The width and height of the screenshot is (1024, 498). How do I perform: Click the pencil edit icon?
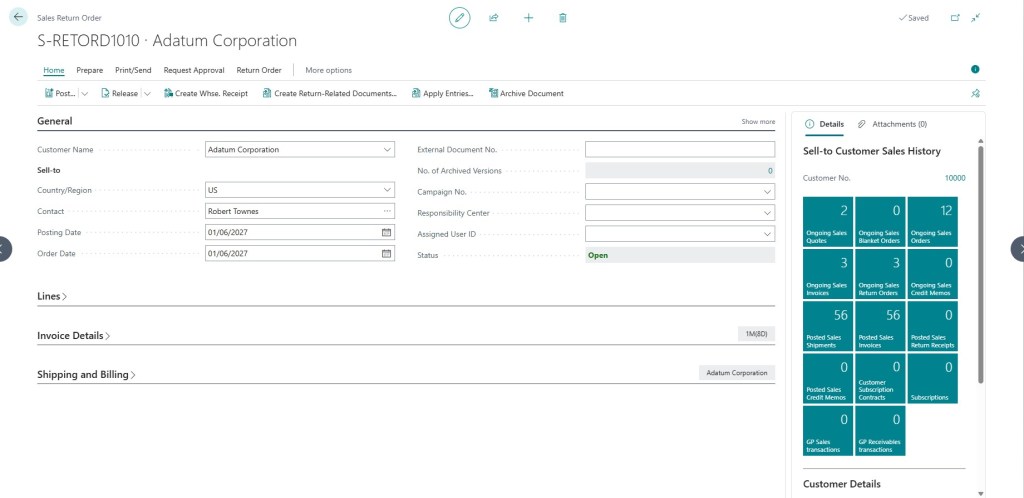[x=459, y=18]
